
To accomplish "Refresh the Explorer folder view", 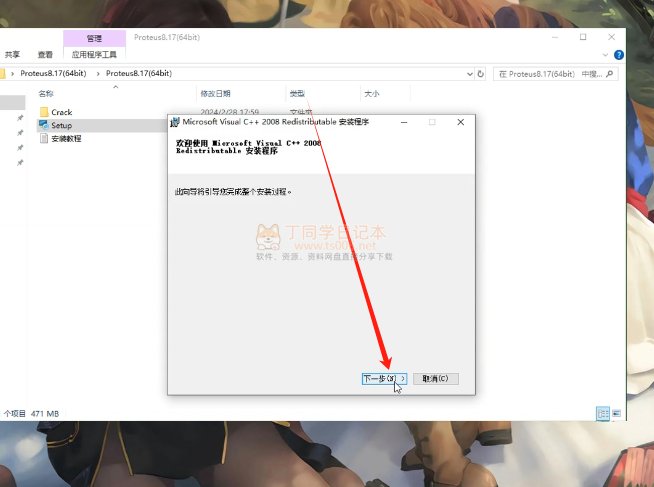I will click(x=480, y=74).
